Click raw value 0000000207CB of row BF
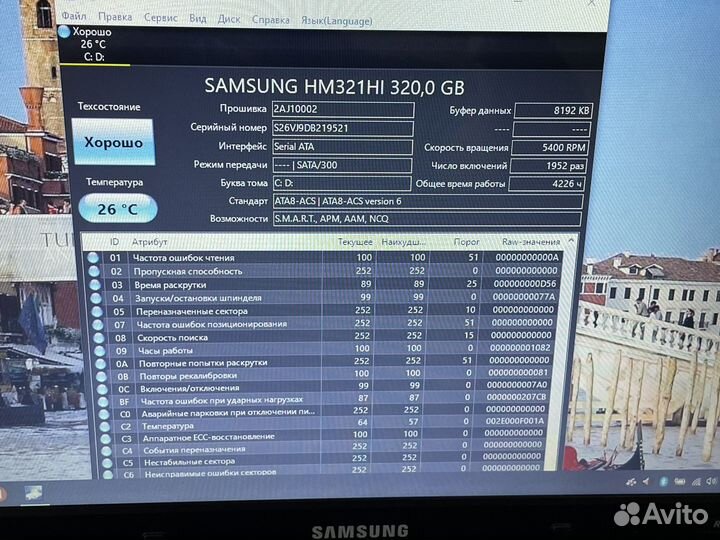 (x=516, y=397)
